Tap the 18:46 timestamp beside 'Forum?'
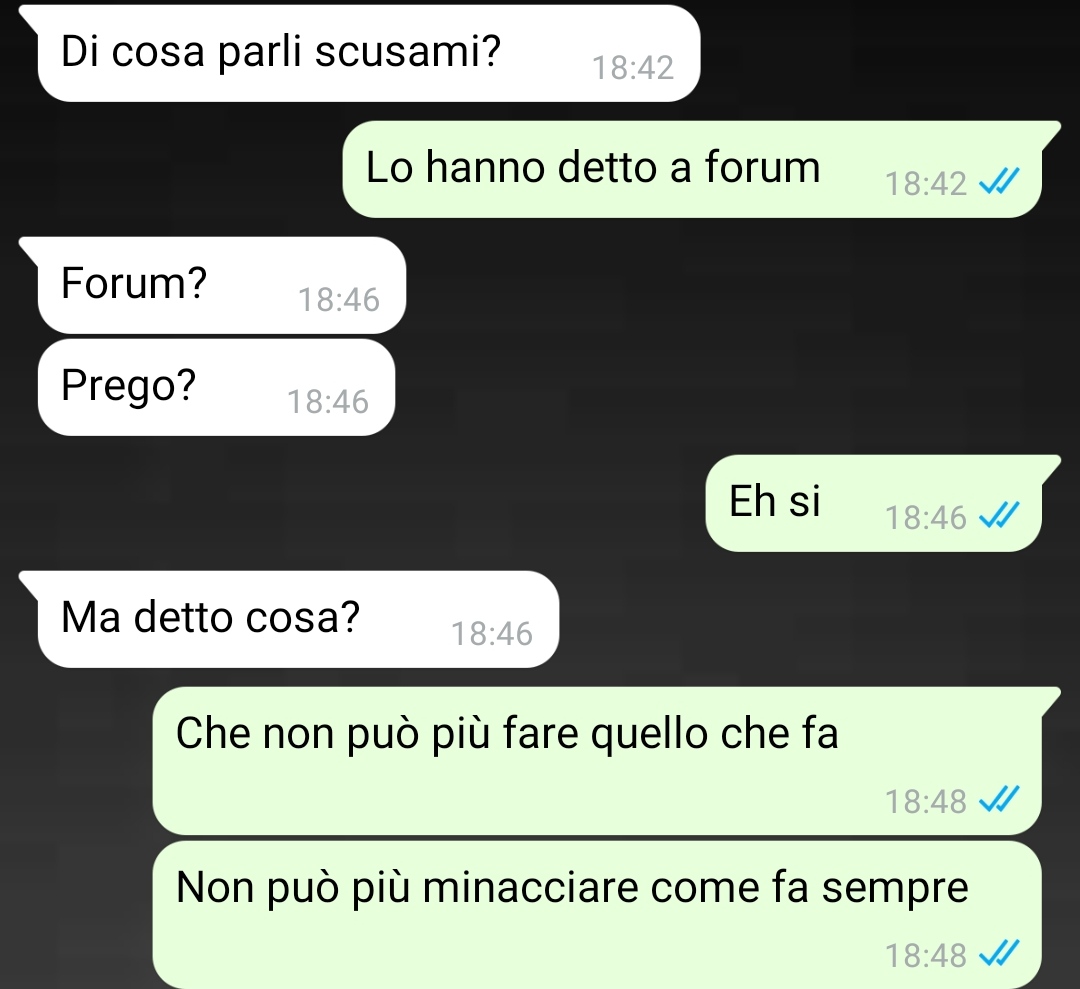The width and height of the screenshot is (1080, 989). point(338,300)
